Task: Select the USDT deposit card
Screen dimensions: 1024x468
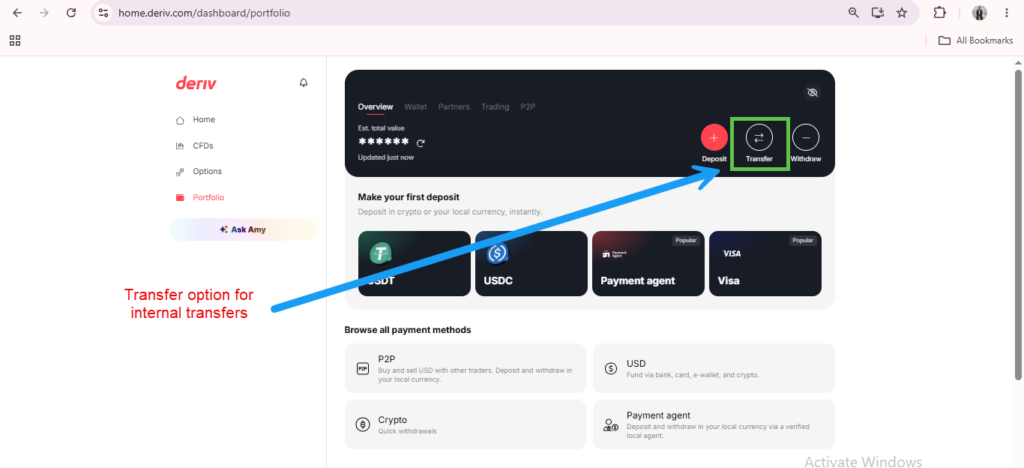Action: (414, 264)
